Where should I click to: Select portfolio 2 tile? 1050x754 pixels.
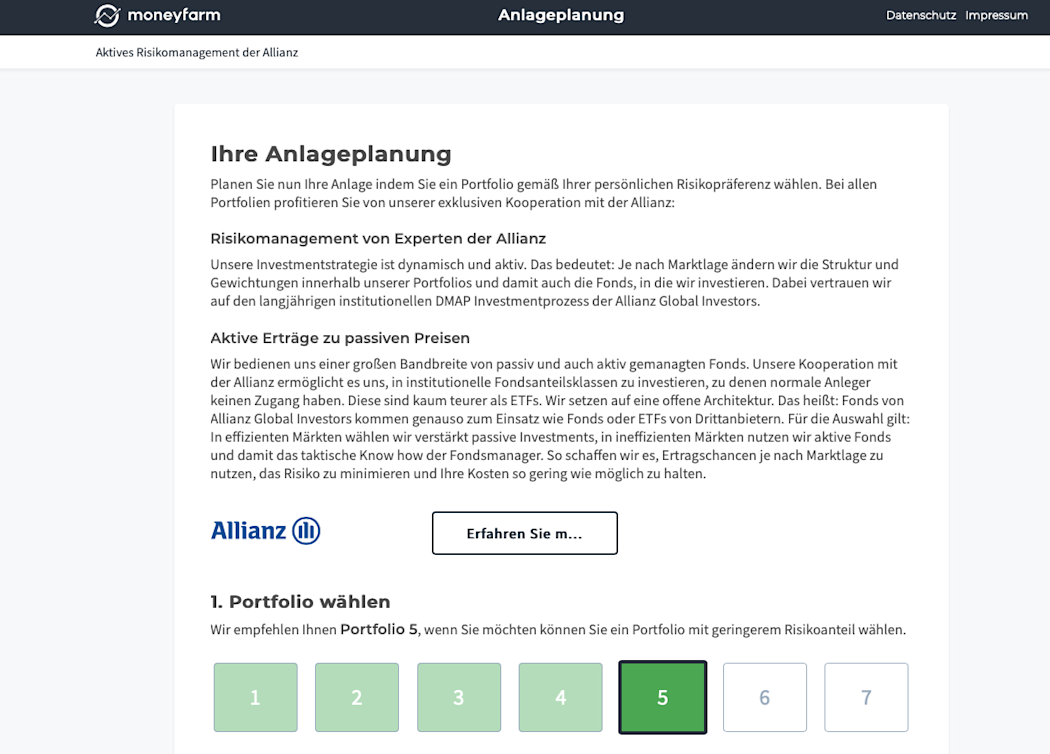coord(357,697)
